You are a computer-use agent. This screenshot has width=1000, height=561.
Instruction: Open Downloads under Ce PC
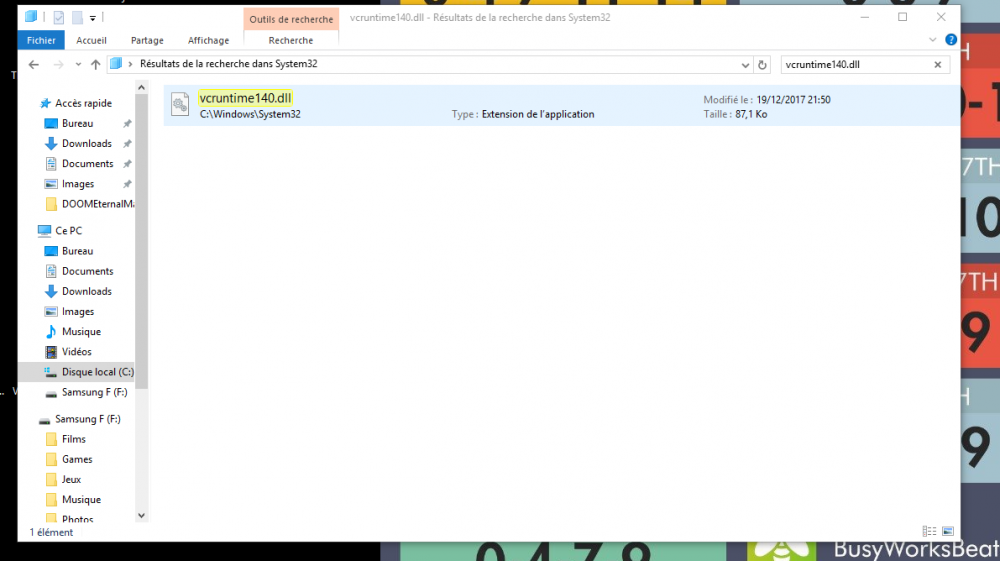click(87, 291)
